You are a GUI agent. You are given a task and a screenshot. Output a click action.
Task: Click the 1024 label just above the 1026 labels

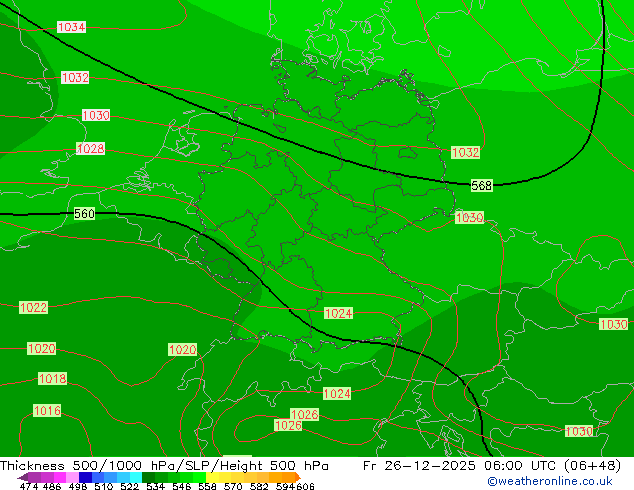click(337, 394)
